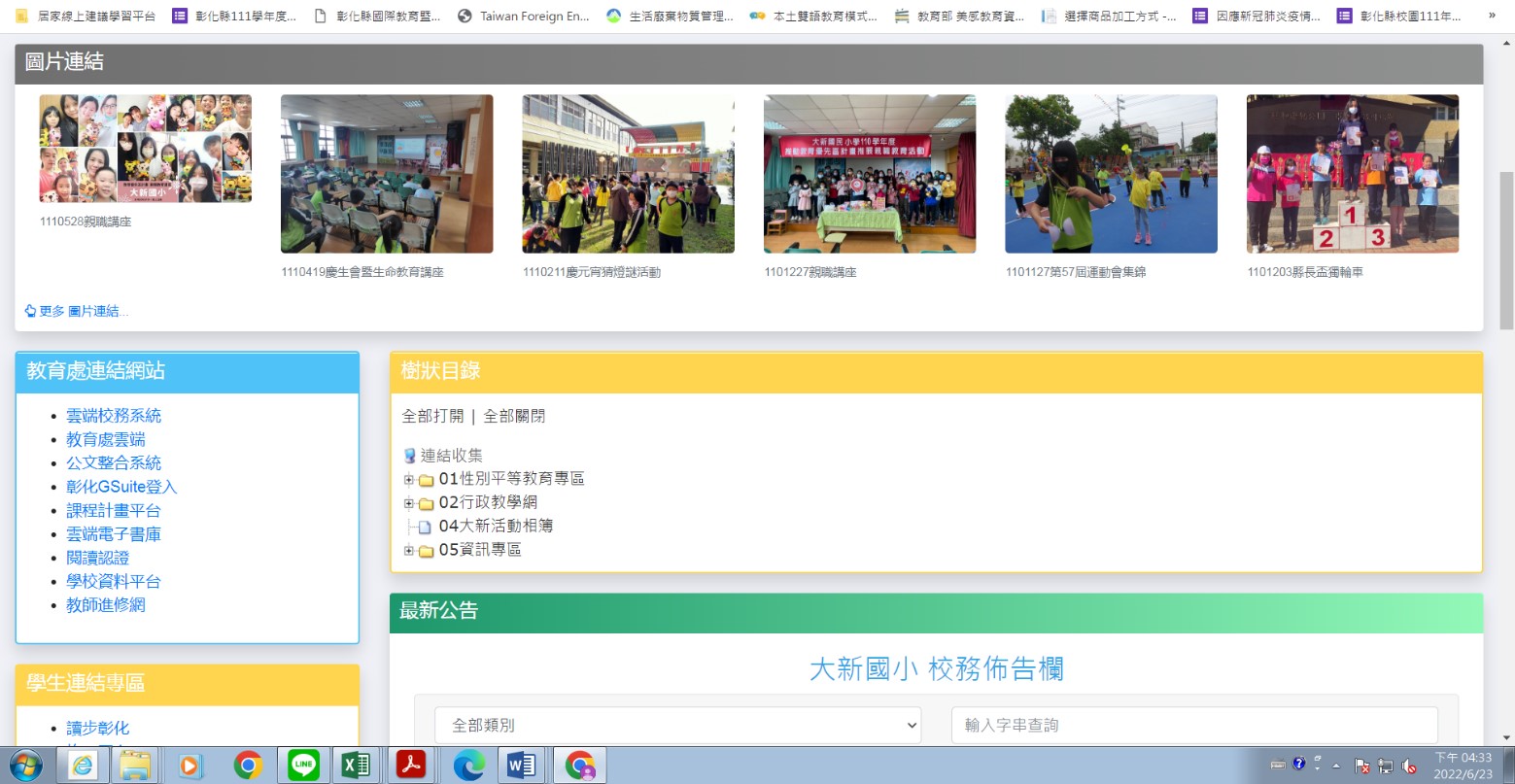Select the 05資訊專區 folder label
The image size is (1515, 784).
480,549
